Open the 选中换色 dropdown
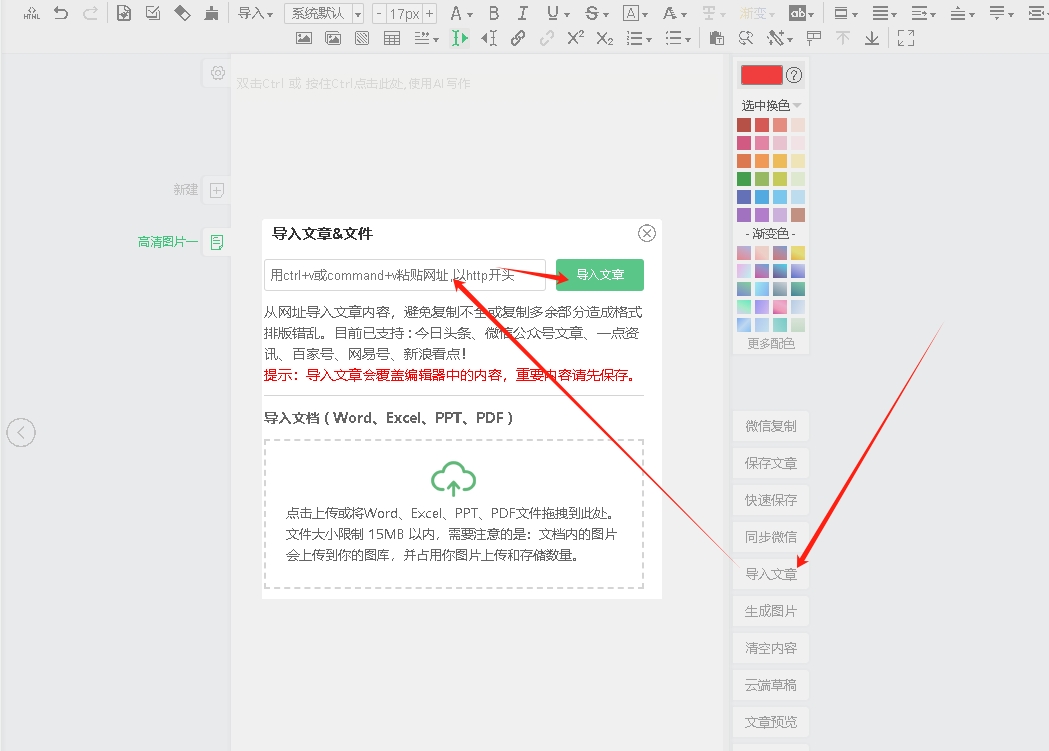Viewport: 1049px width, 751px height. [771, 105]
